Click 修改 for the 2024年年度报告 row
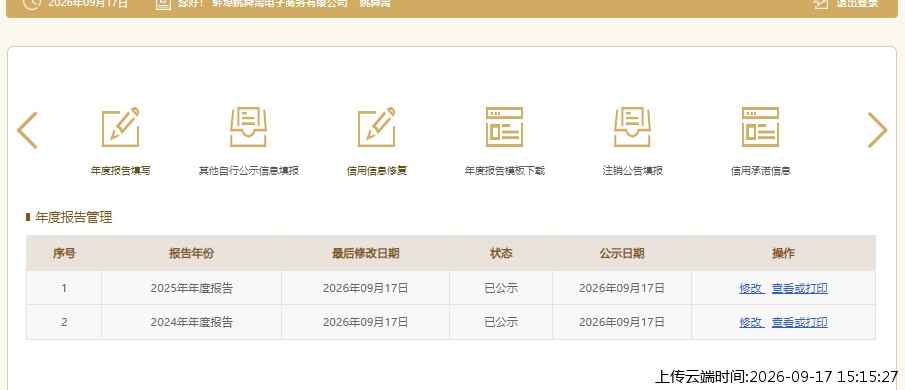The image size is (905, 390). [x=751, y=322]
